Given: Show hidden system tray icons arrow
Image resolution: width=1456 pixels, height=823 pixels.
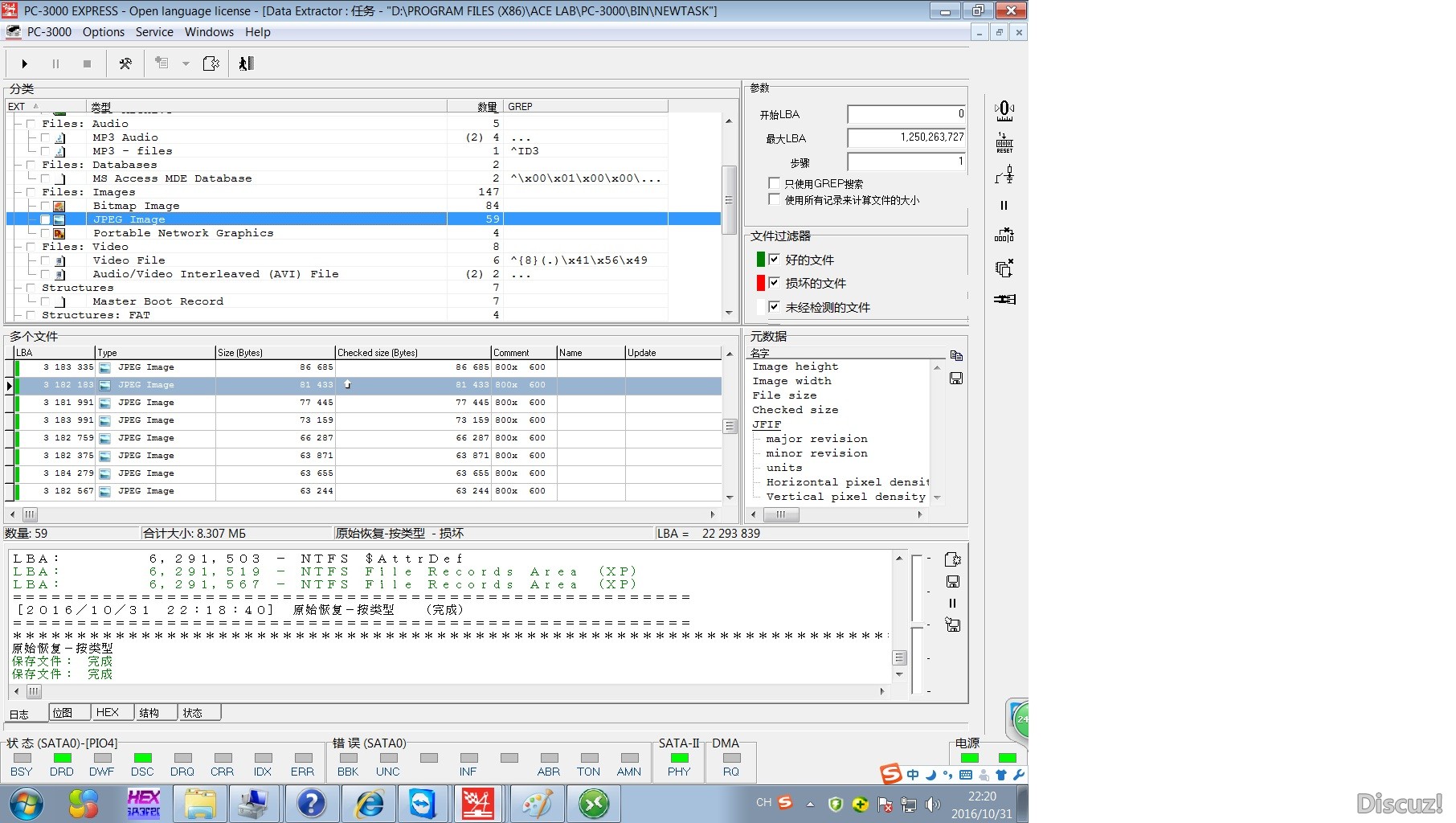Looking at the screenshot, I should click(810, 804).
